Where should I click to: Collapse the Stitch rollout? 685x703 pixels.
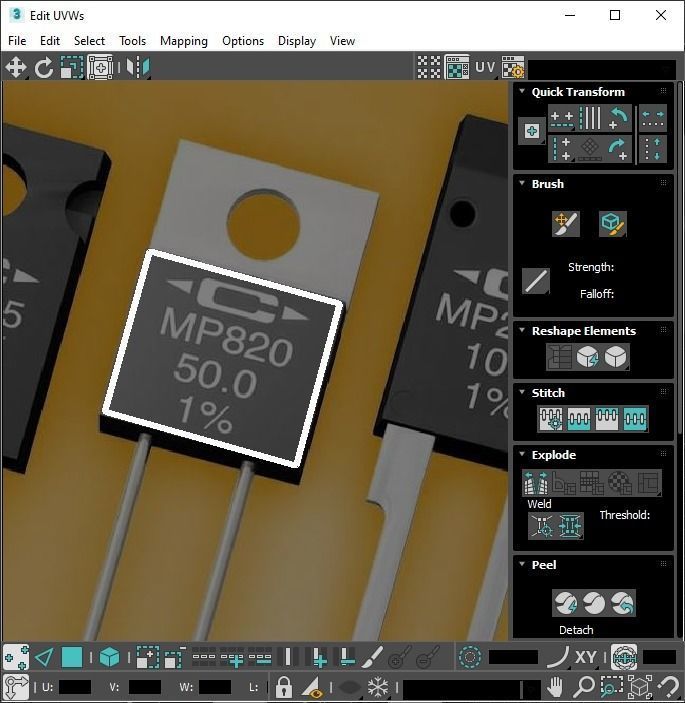[522, 392]
